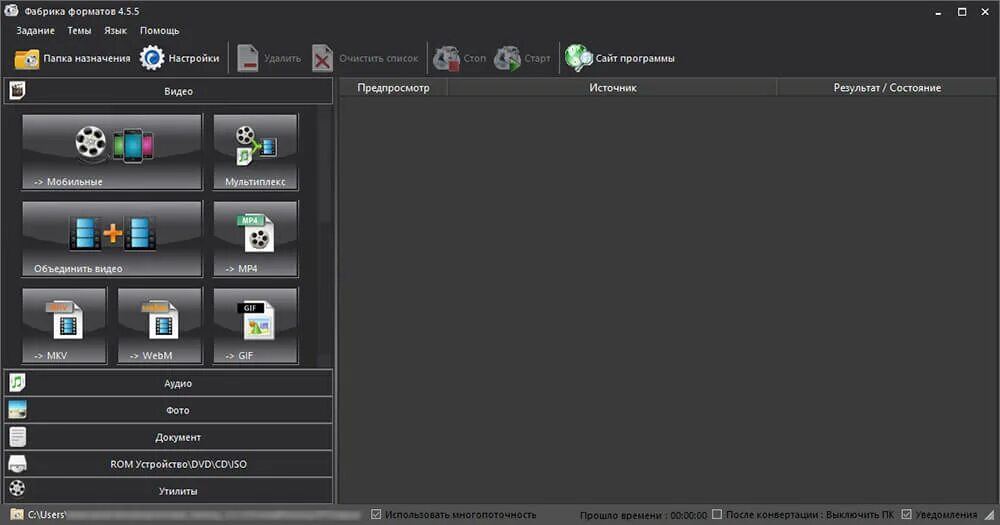The image size is (1000, 525).
Task: Open the Язык menu
Action: click(x=115, y=31)
